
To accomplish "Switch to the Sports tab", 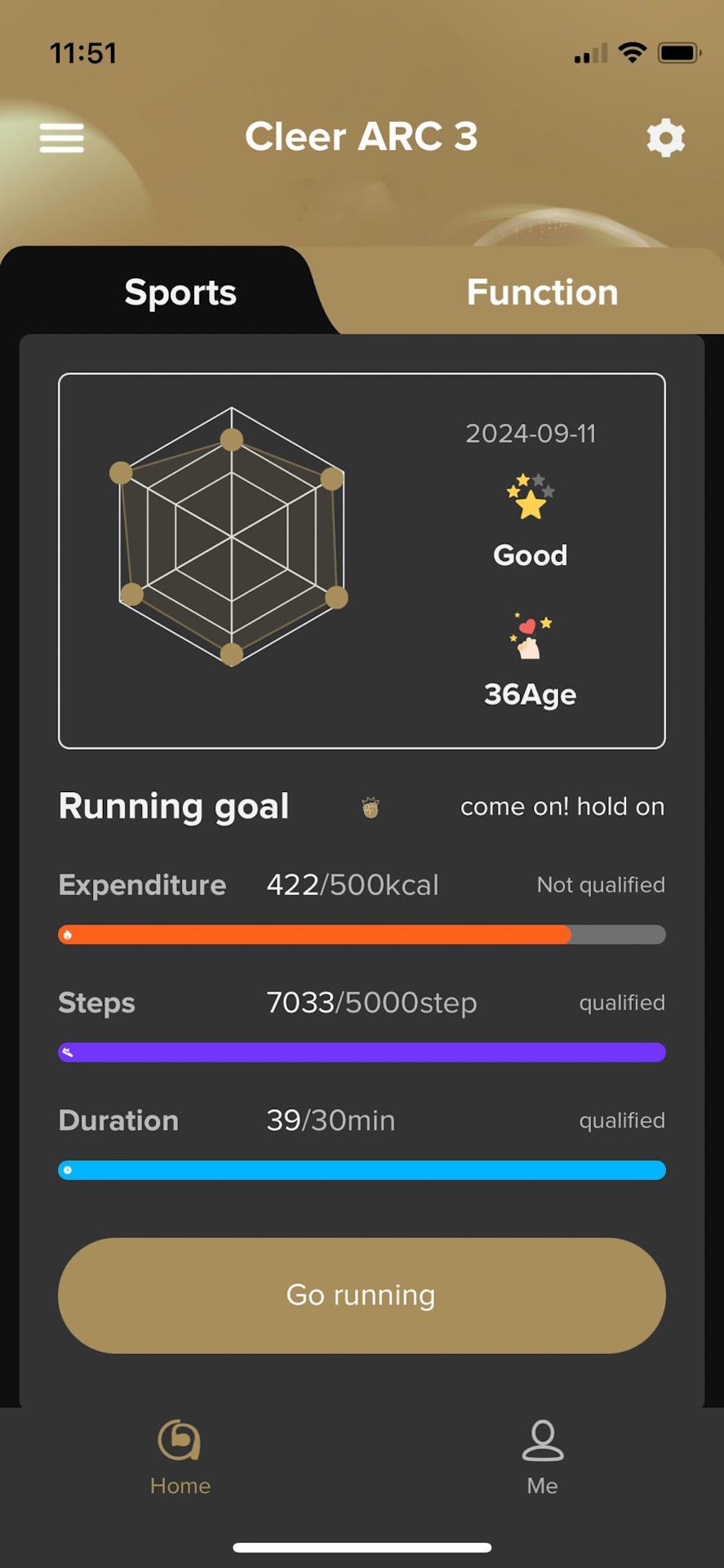I will click(x=180, y=292).
